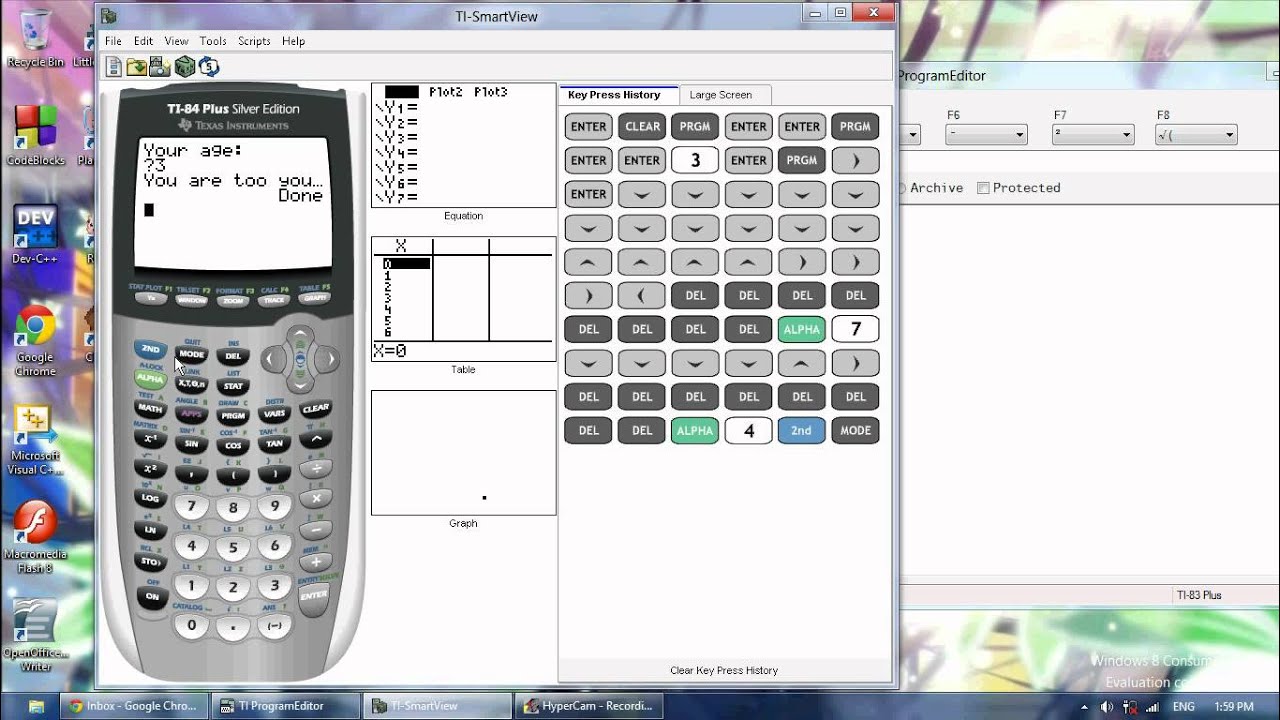The image size is (1280, 720).
Task: Tap the MATH key on the calculator
Action: (x=150, y=408)
